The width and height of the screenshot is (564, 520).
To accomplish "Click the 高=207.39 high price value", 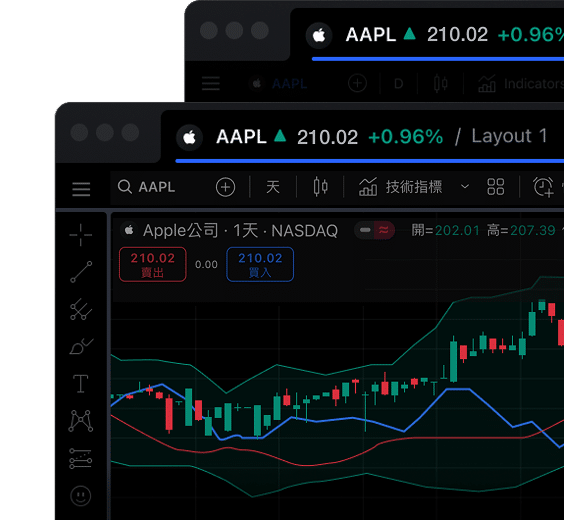I will pos(521,231).
